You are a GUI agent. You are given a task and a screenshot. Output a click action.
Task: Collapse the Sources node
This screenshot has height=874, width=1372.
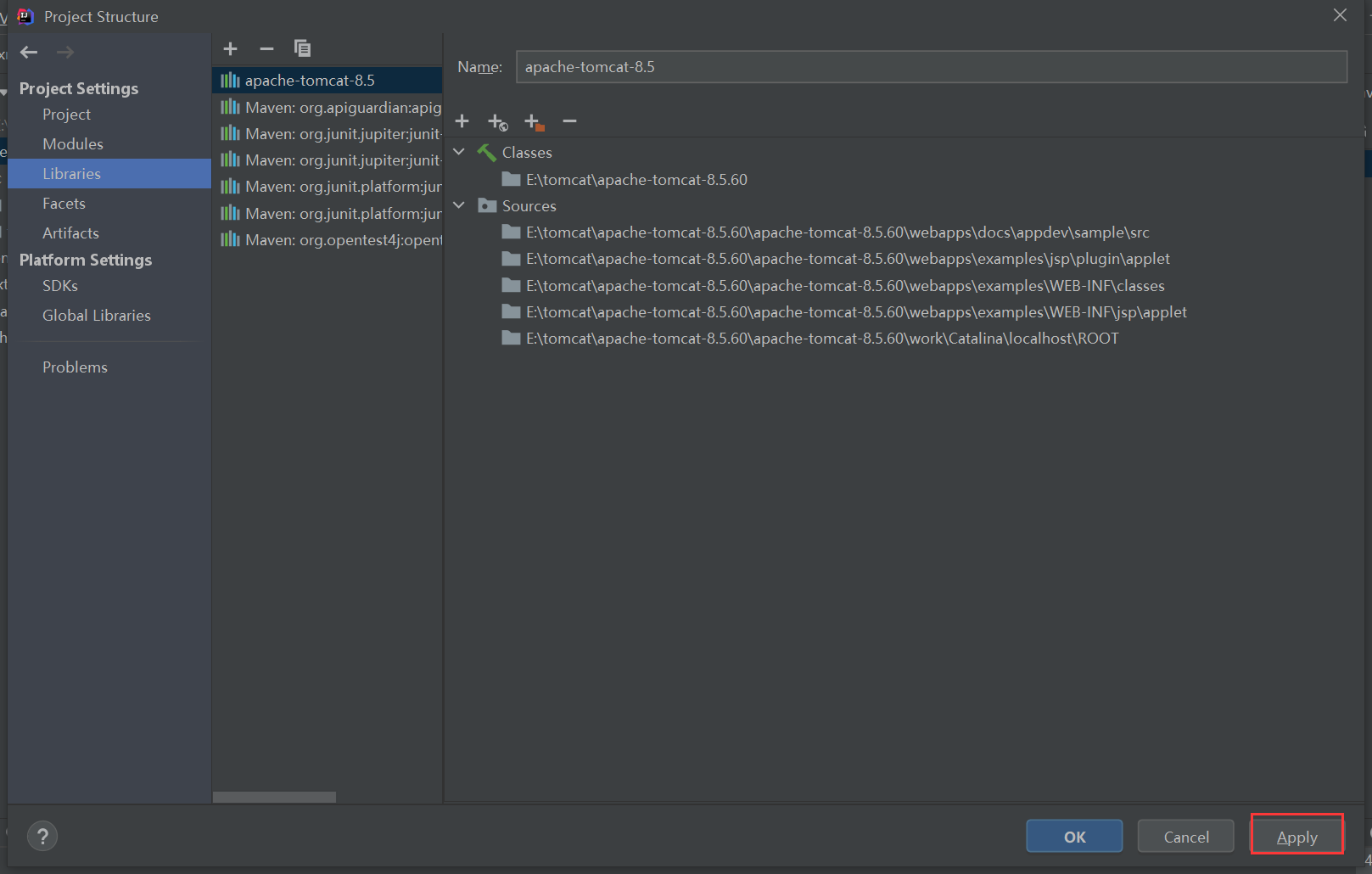[459, 205]
